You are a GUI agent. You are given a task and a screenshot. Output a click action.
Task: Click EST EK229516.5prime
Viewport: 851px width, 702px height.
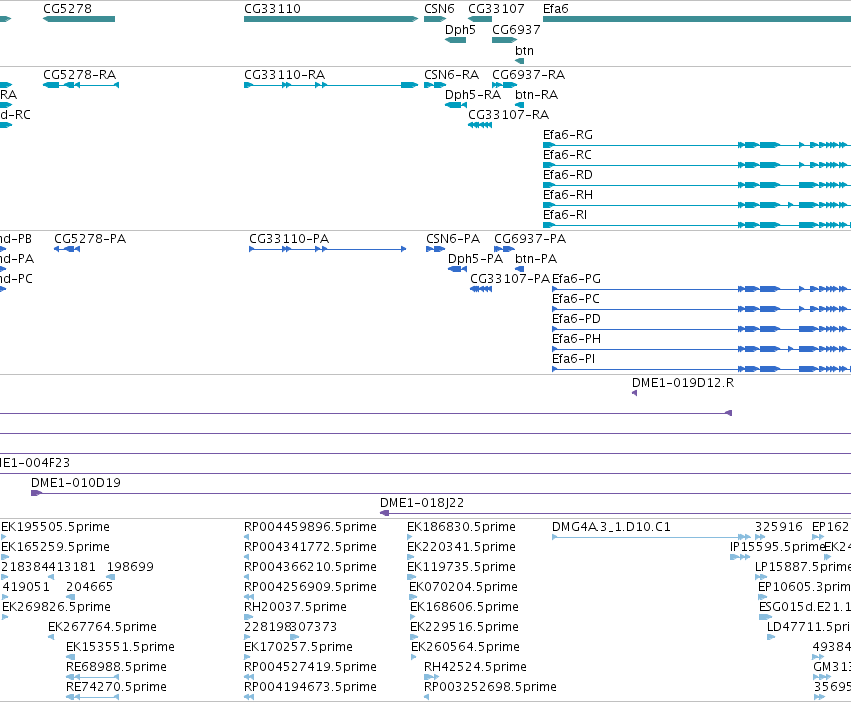point(465,627)
